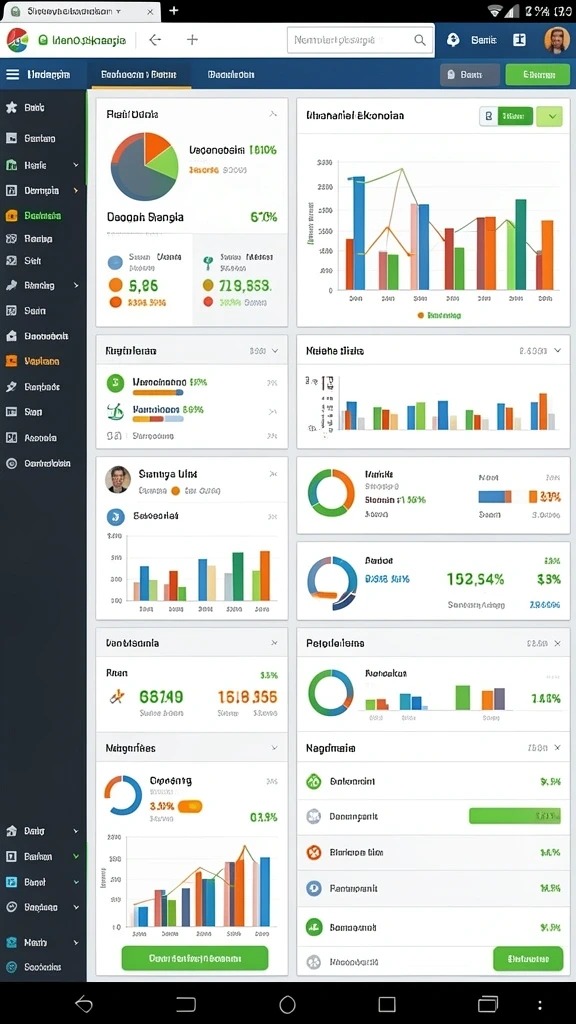Image resolution: width=576 pixels, height=1024 pixels.
Task: Open the light green chevron dropdown above the chart
Action: click(549, 117)
